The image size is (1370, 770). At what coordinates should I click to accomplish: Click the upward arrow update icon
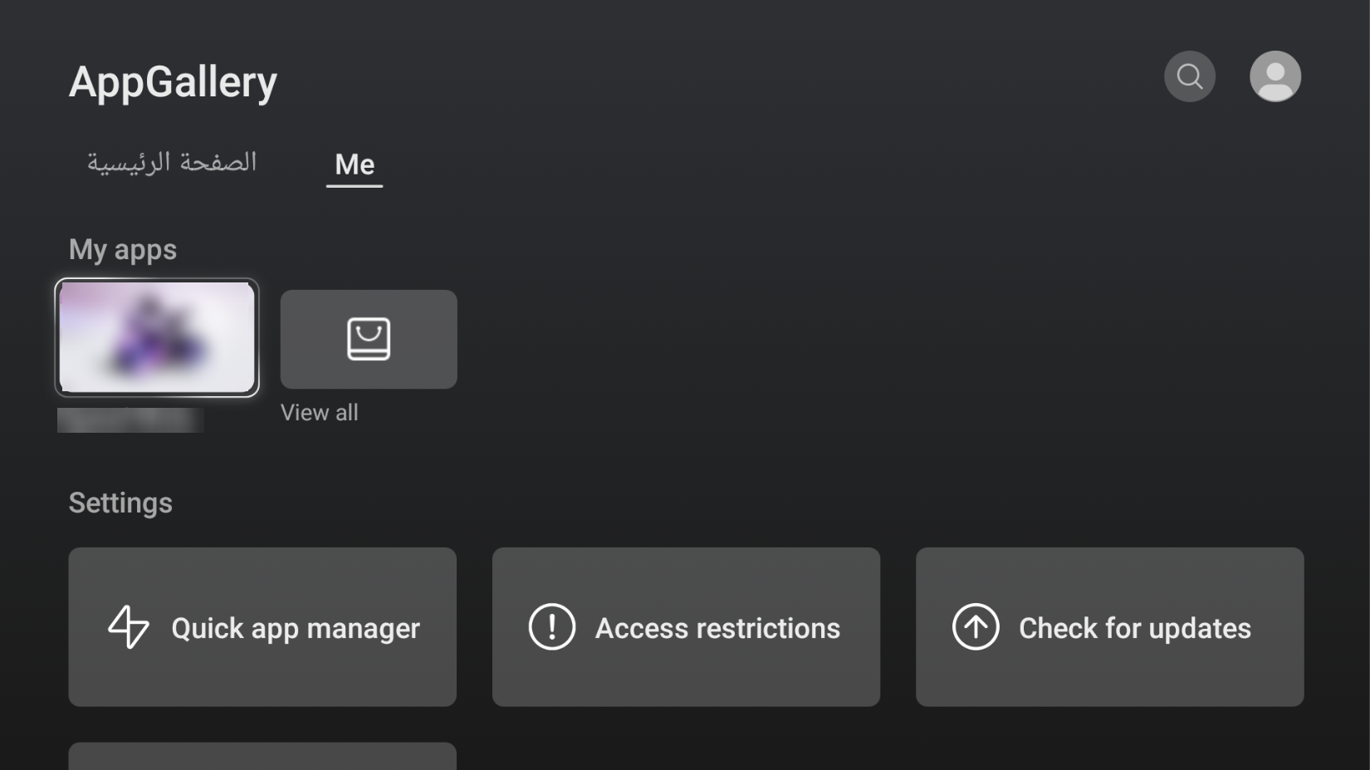click(976, 627)
